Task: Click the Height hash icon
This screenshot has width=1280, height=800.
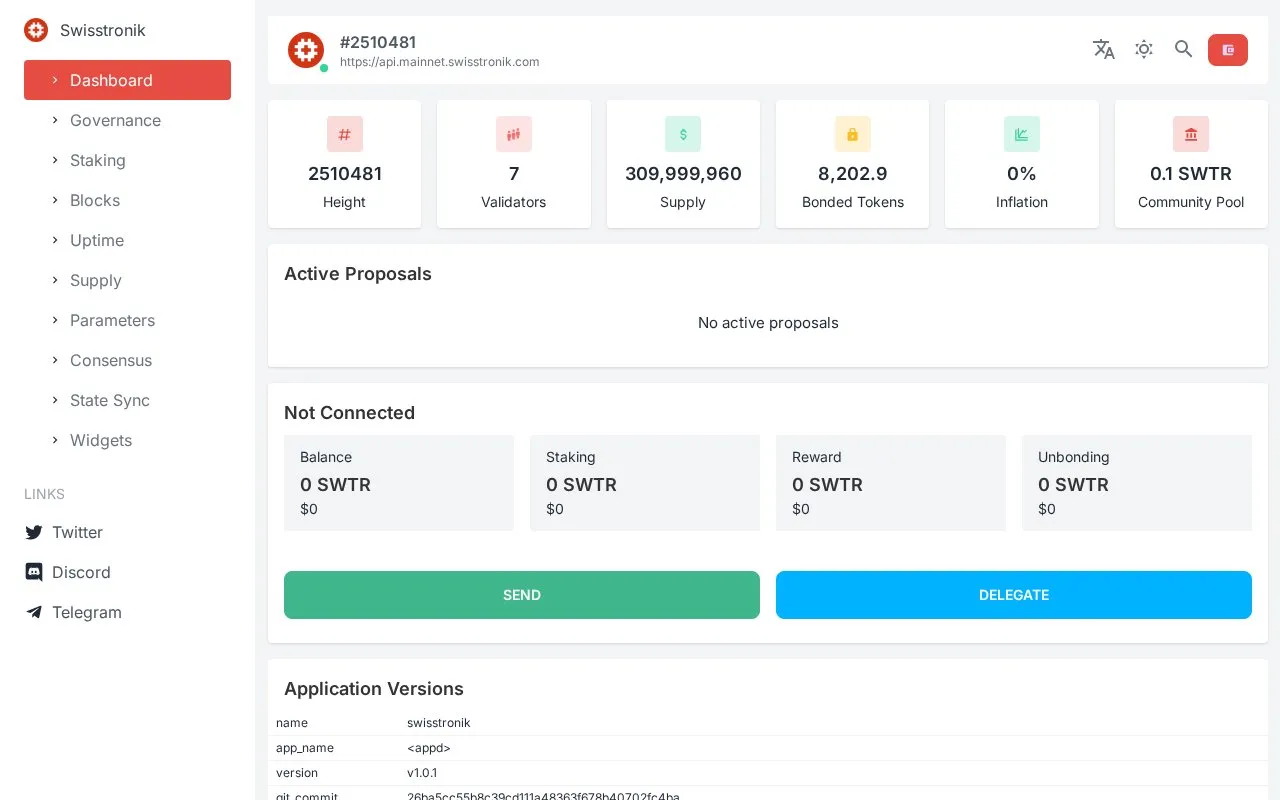Action: pos(345,134)
